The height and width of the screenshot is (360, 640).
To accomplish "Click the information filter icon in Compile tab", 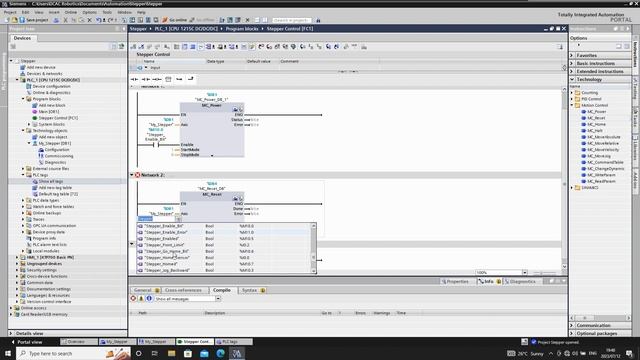I will click(x=149, y=299).
